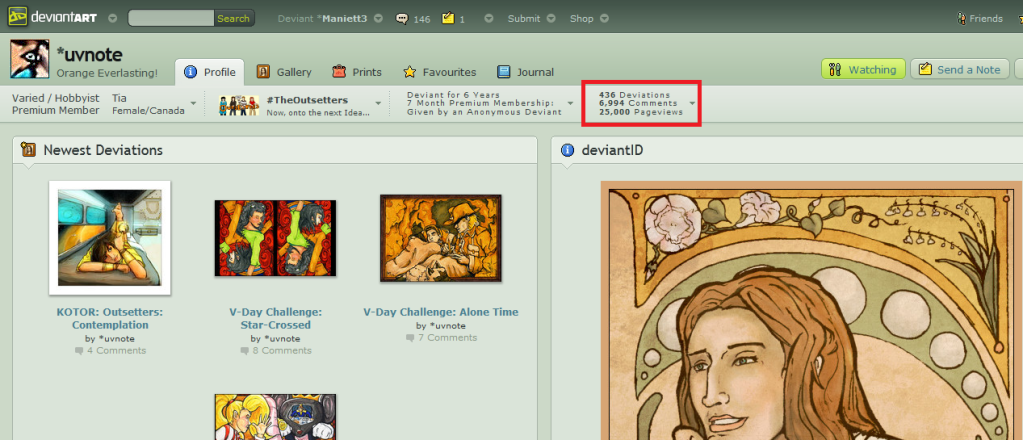Toggle the Watching button
The width and height of the screenshot is (1023, 440).
tap(863, 69)
